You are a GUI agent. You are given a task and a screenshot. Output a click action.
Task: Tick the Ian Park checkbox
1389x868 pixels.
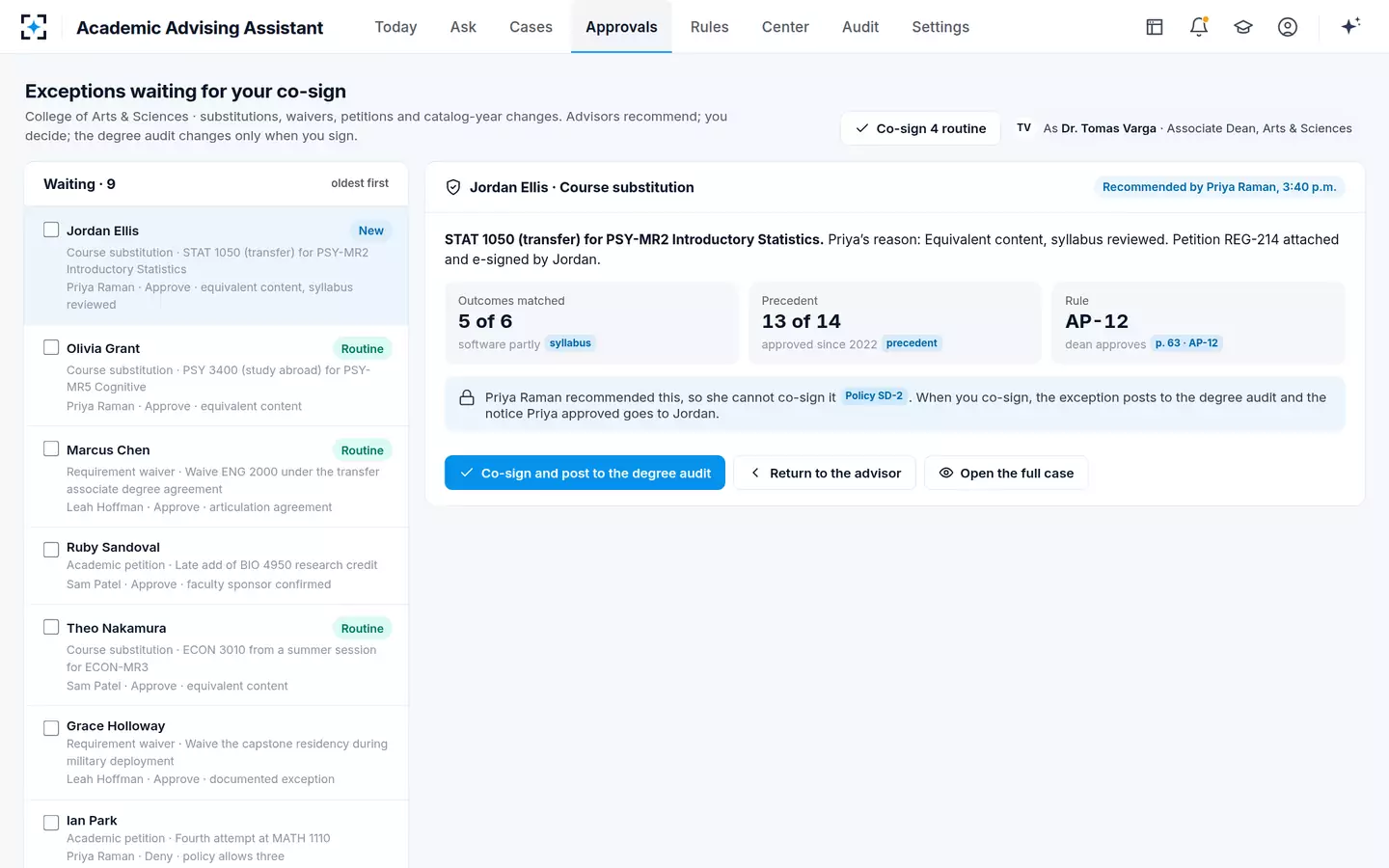[x=51, y=823]
